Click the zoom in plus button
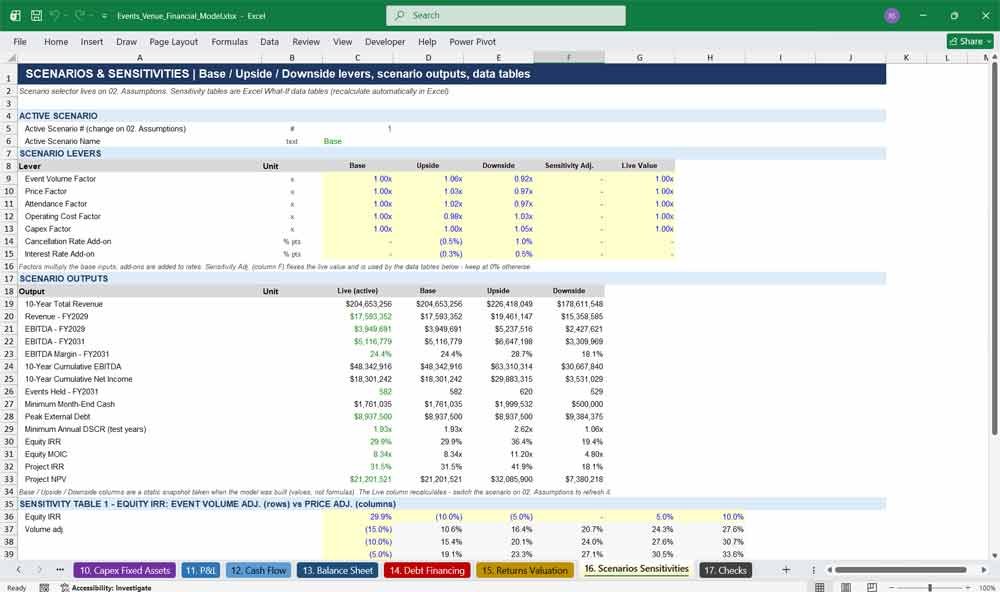1000x592 pixels. 968,587
